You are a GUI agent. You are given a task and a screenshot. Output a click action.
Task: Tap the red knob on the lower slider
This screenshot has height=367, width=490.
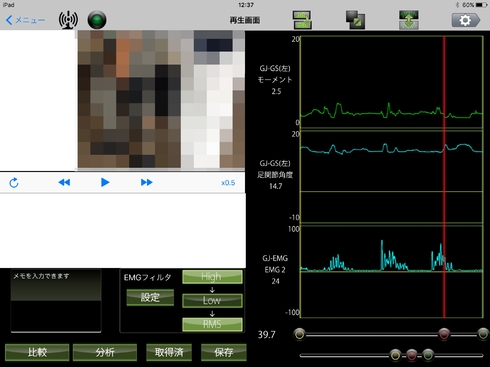pyautogui.click(x=412, y=355)
